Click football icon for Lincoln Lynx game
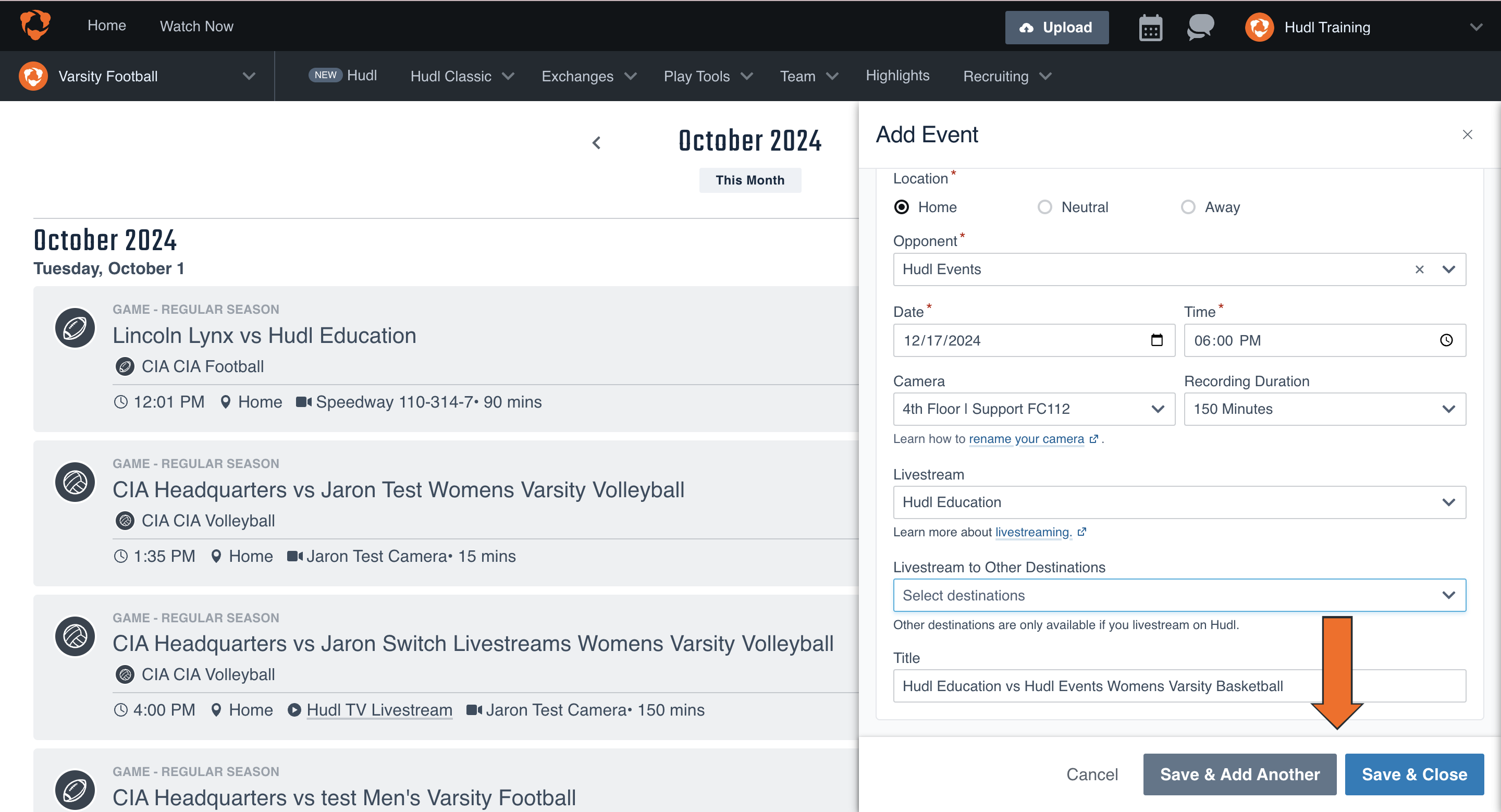1501x812 pixels. pyautogui.click(x=75, y=328)
